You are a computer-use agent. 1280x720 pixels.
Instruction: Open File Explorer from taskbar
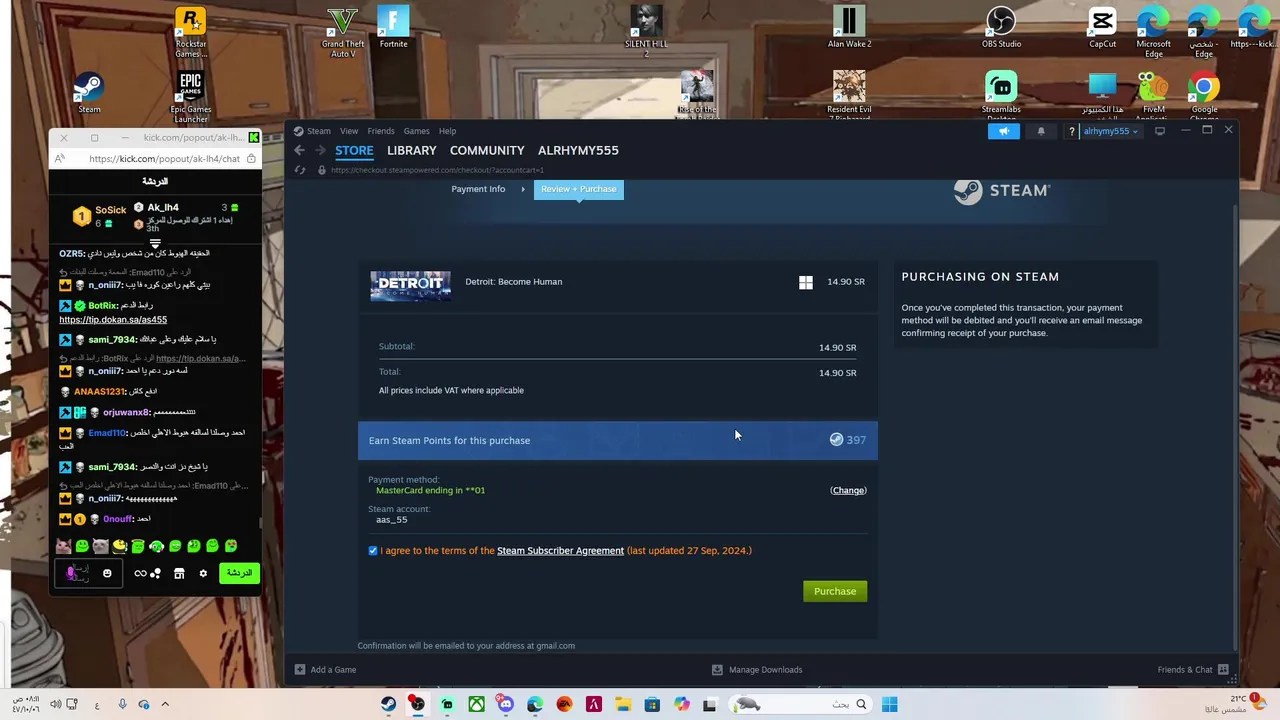[x=622, y=704]
